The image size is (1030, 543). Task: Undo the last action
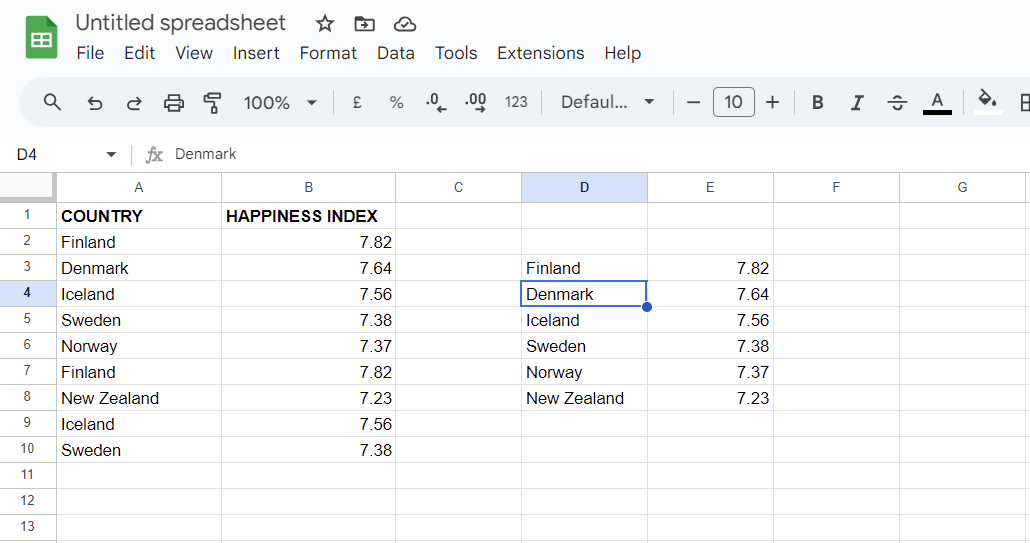(x=95, y=102)
